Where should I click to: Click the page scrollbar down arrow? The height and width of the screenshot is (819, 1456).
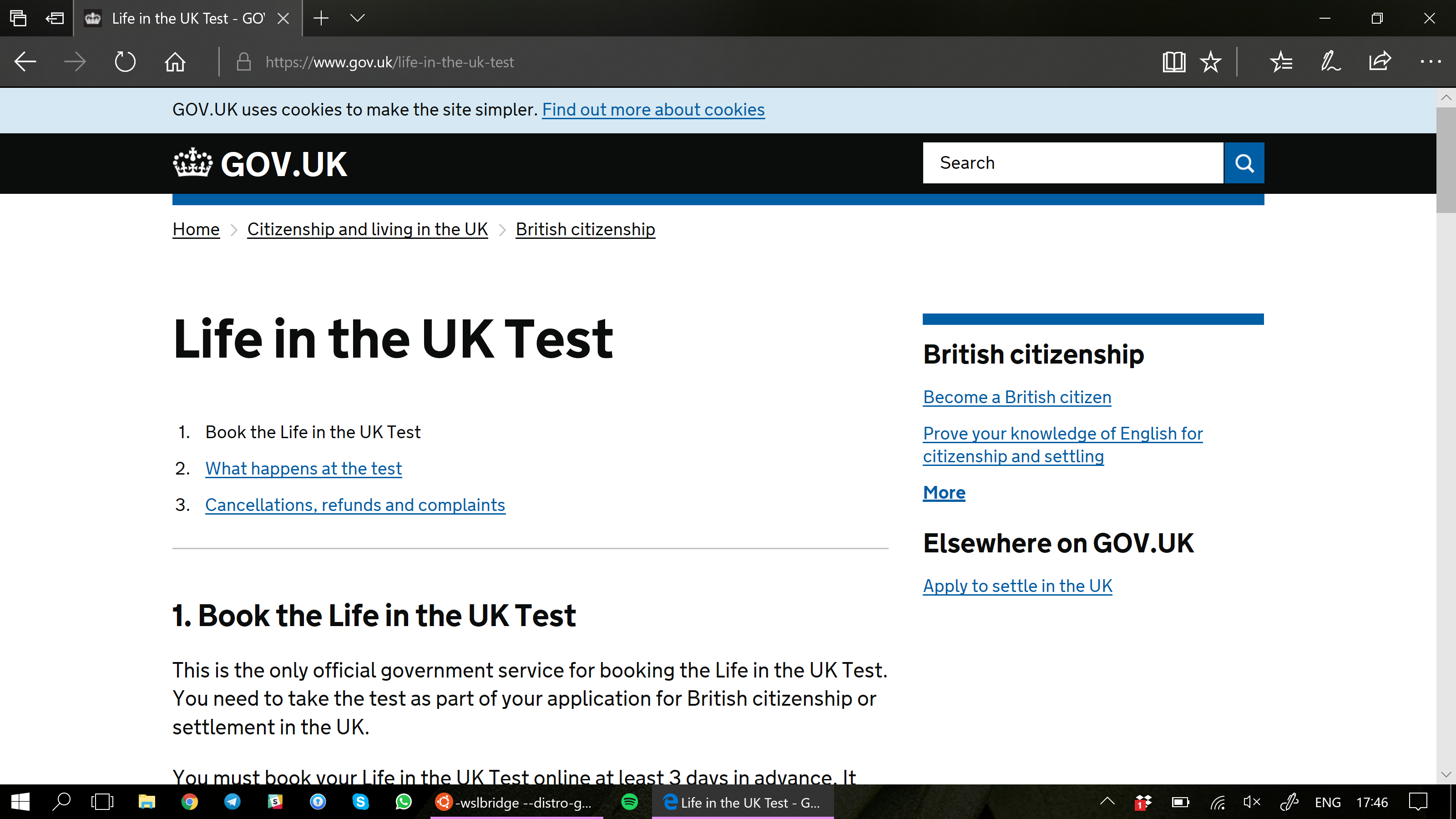(x=1446, y=774)
